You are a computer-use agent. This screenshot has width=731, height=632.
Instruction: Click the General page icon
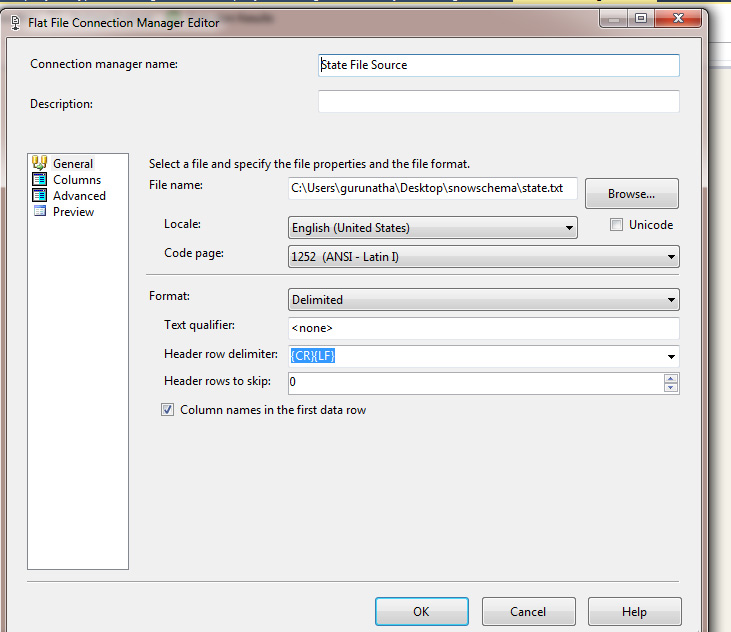(x=40, y=163)
